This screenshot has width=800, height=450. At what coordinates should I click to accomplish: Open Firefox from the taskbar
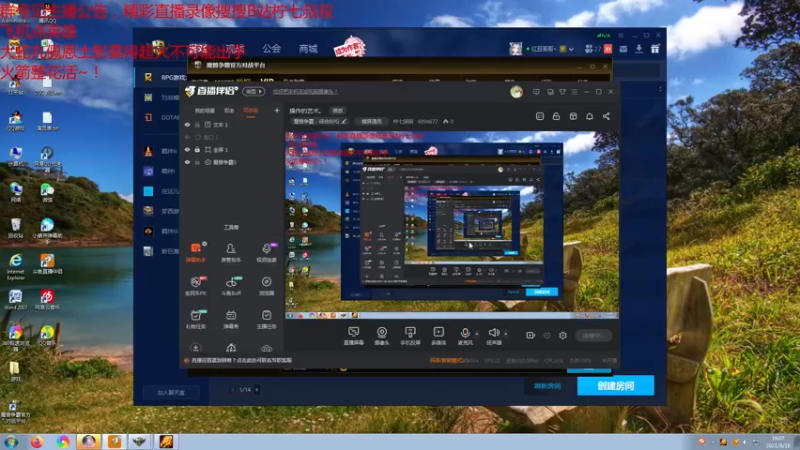pos(37,442)
